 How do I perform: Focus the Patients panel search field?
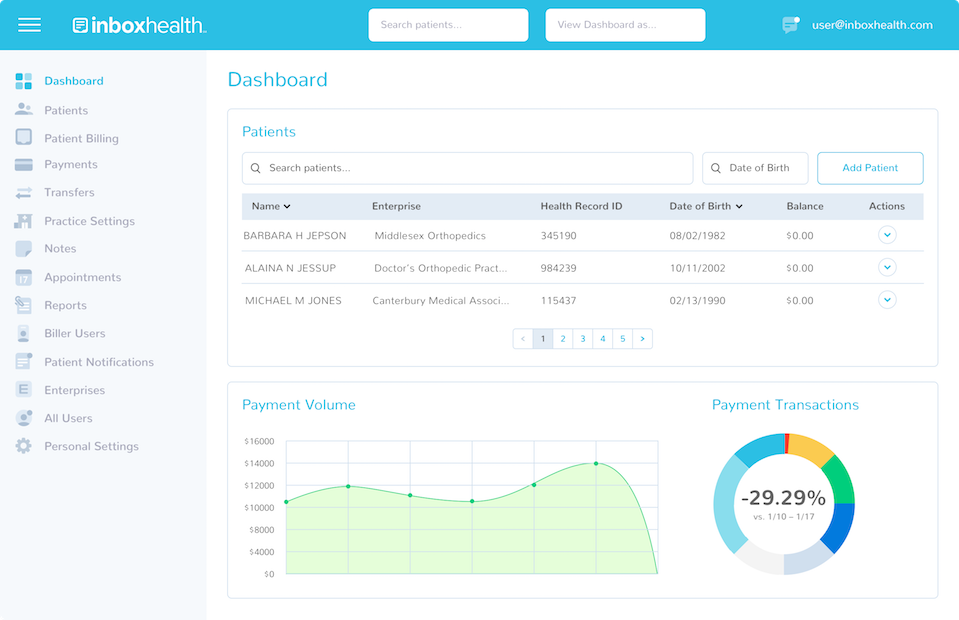468,168
